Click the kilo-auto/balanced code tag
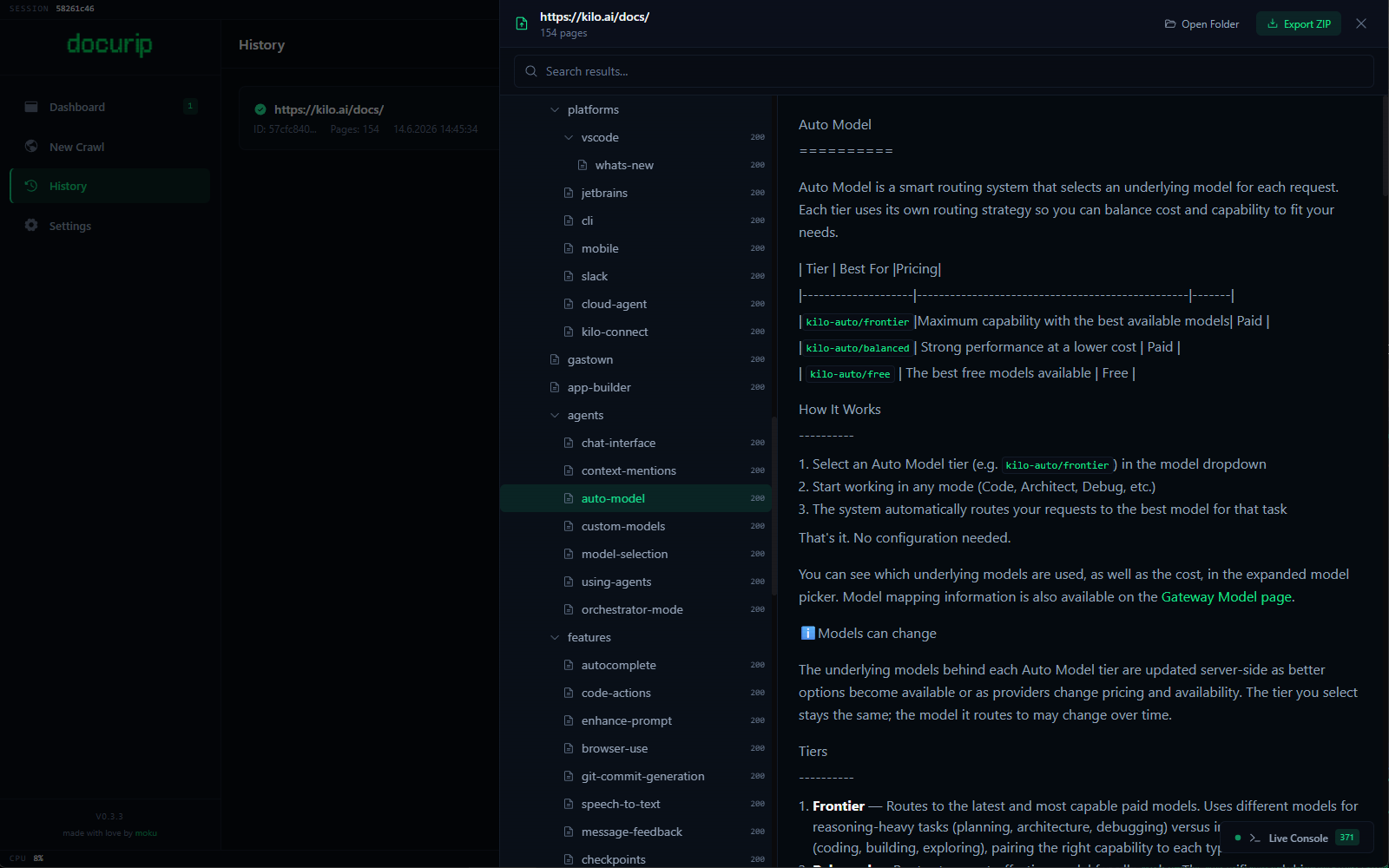The height and width of the screenshot is (868, 1389). [x=858, y=348]
